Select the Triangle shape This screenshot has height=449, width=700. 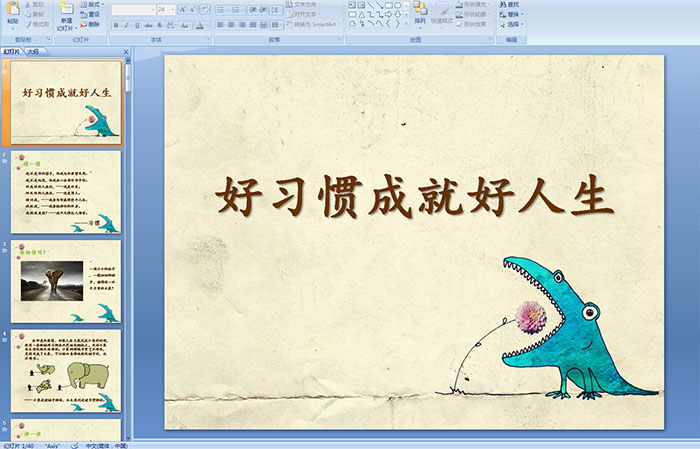[362, 15]
